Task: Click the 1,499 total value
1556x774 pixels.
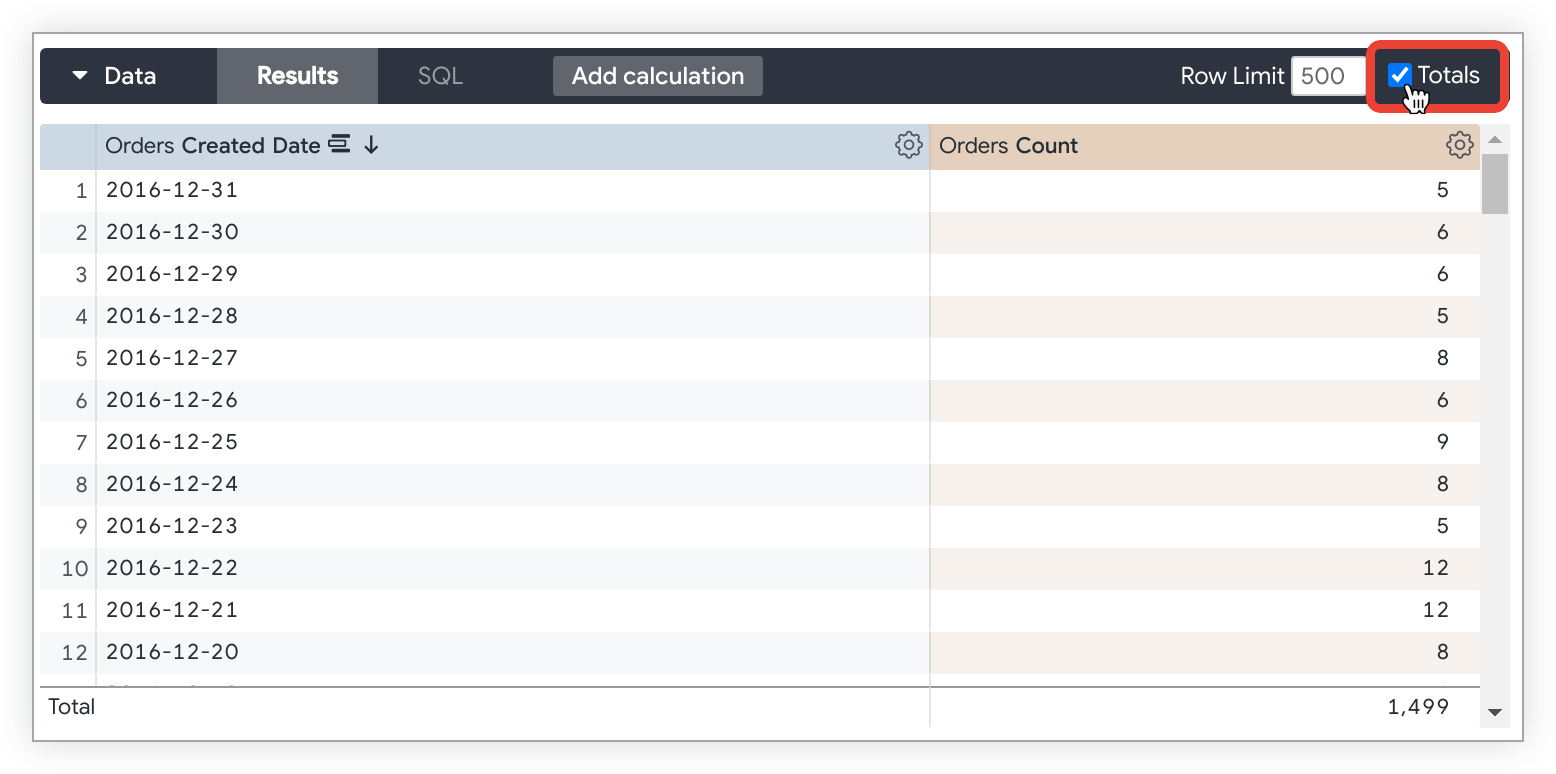Action: coord(1418,707)
